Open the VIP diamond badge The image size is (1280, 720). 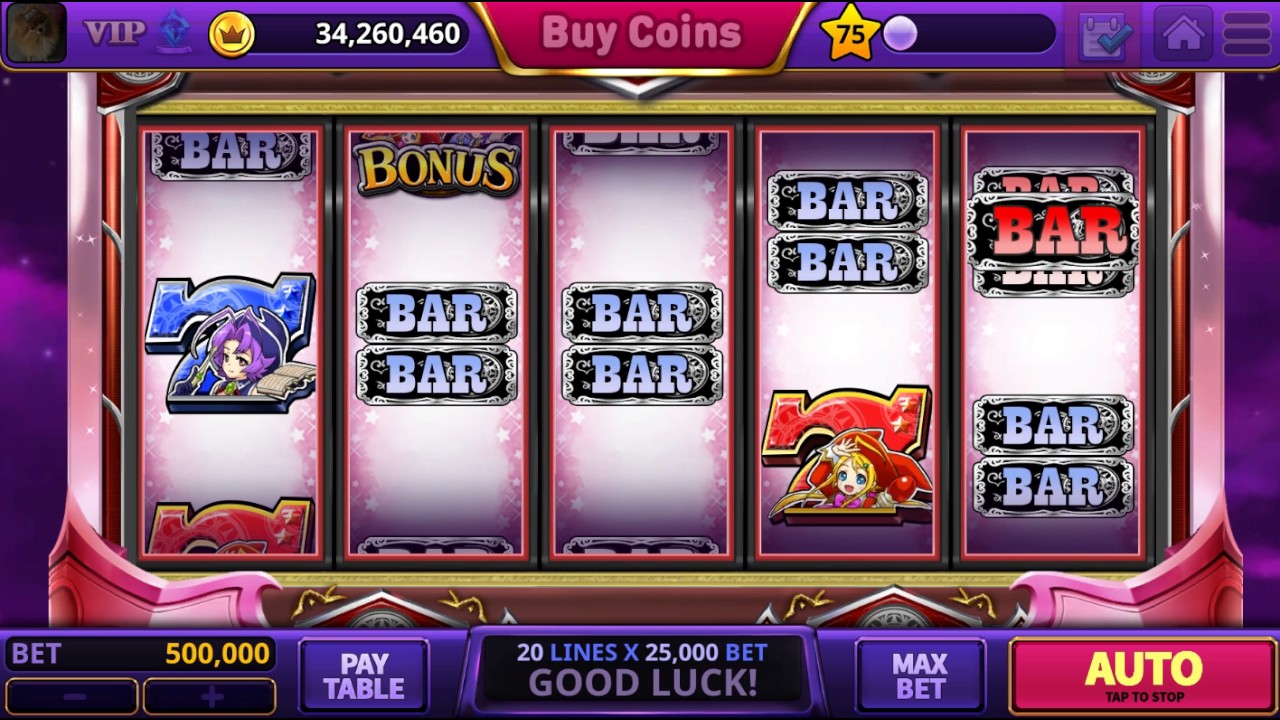[x=173, y=32]
